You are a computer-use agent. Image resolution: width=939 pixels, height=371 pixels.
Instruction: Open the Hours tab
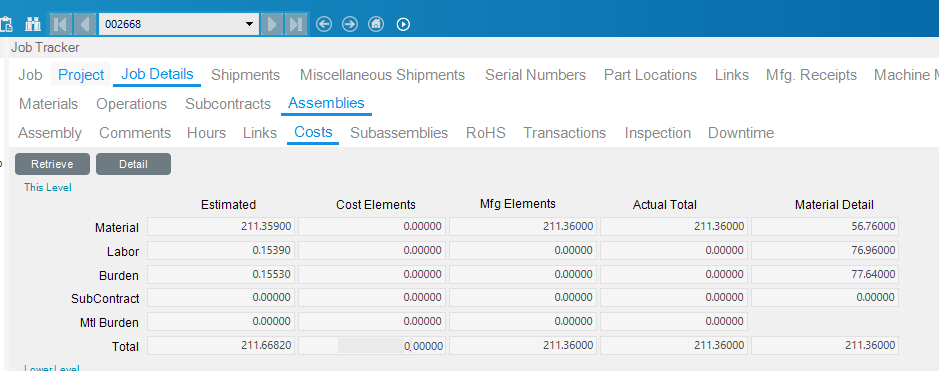click(x=207, y=133)
